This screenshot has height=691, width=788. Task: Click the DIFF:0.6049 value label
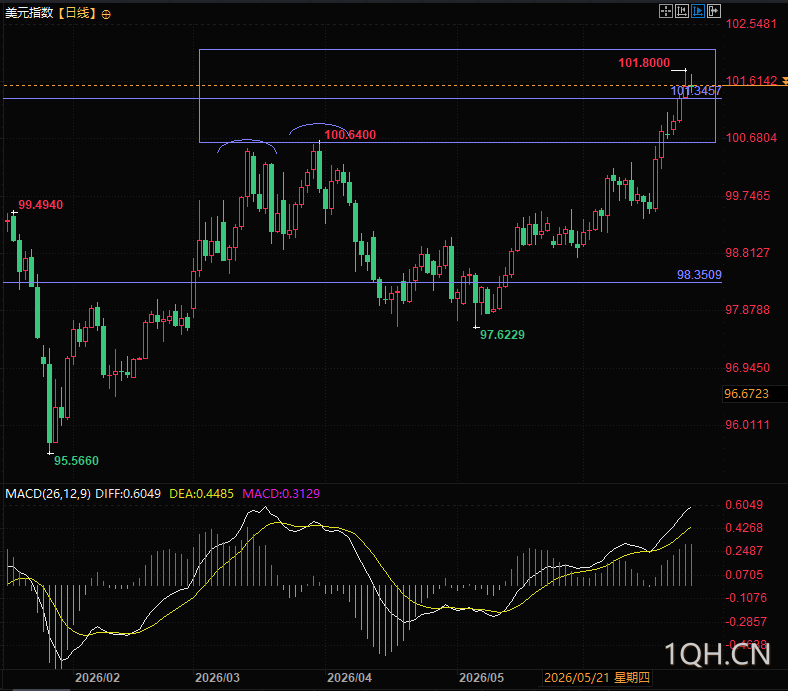[128, 493]
